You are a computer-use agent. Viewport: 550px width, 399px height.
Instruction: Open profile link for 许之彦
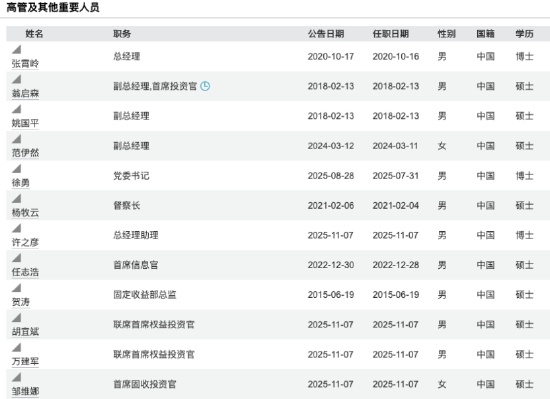25,243
